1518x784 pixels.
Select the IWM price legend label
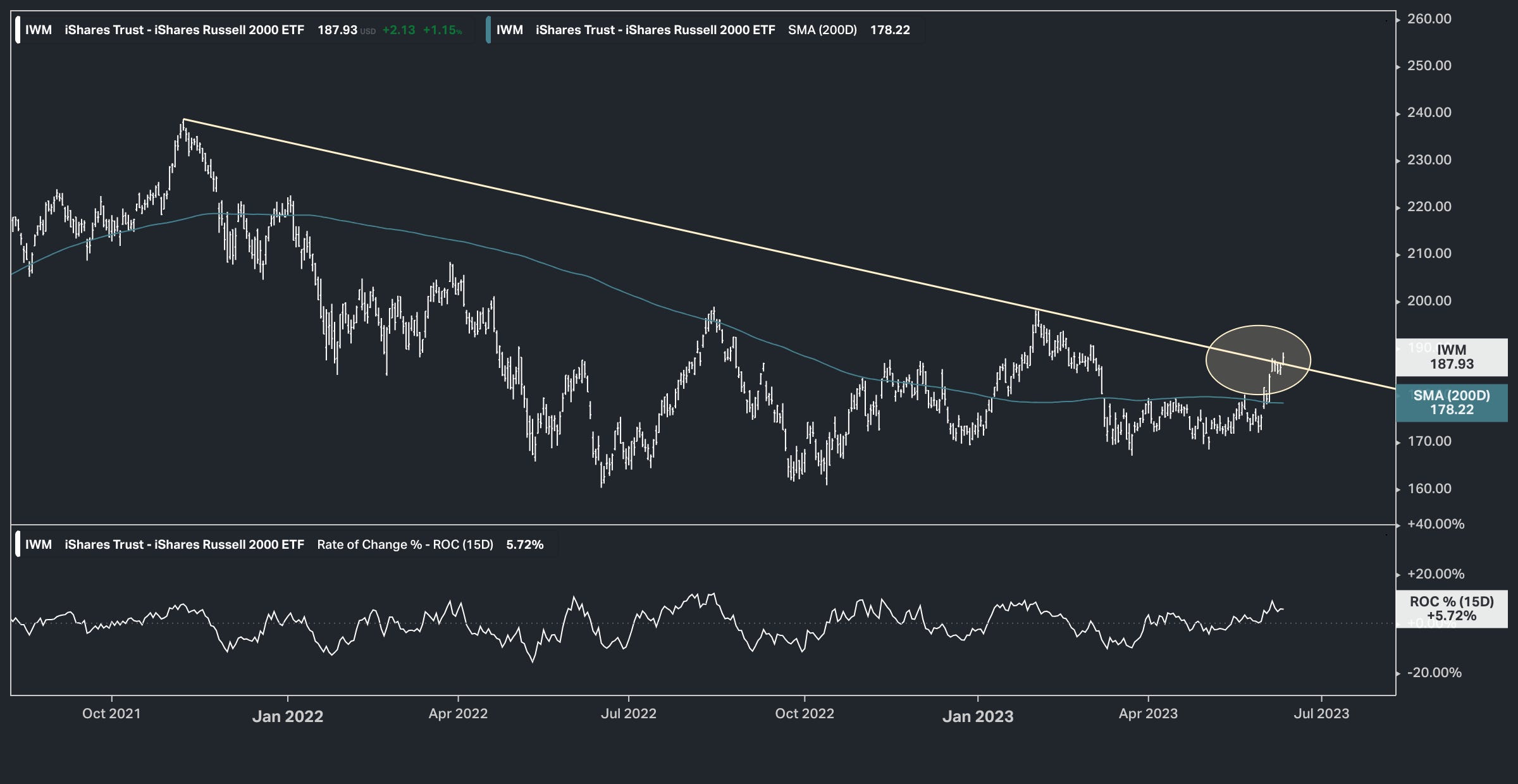39,30
